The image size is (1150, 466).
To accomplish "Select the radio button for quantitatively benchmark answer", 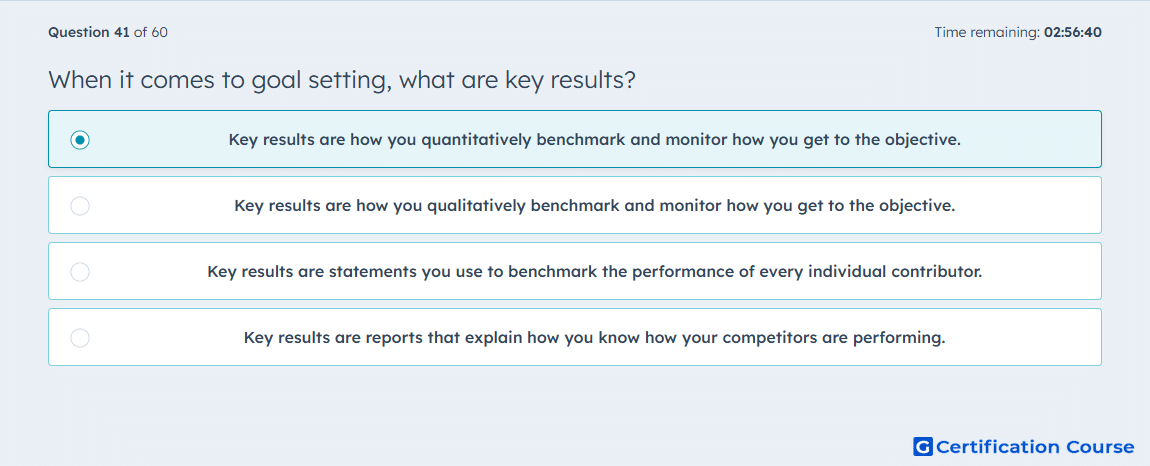I will 80,139.
